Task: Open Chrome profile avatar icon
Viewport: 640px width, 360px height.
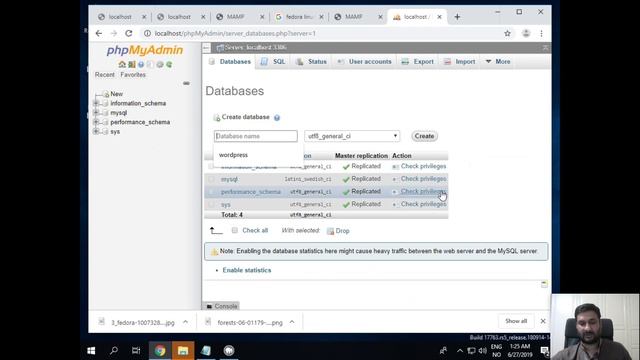Action: click(526, 33)
